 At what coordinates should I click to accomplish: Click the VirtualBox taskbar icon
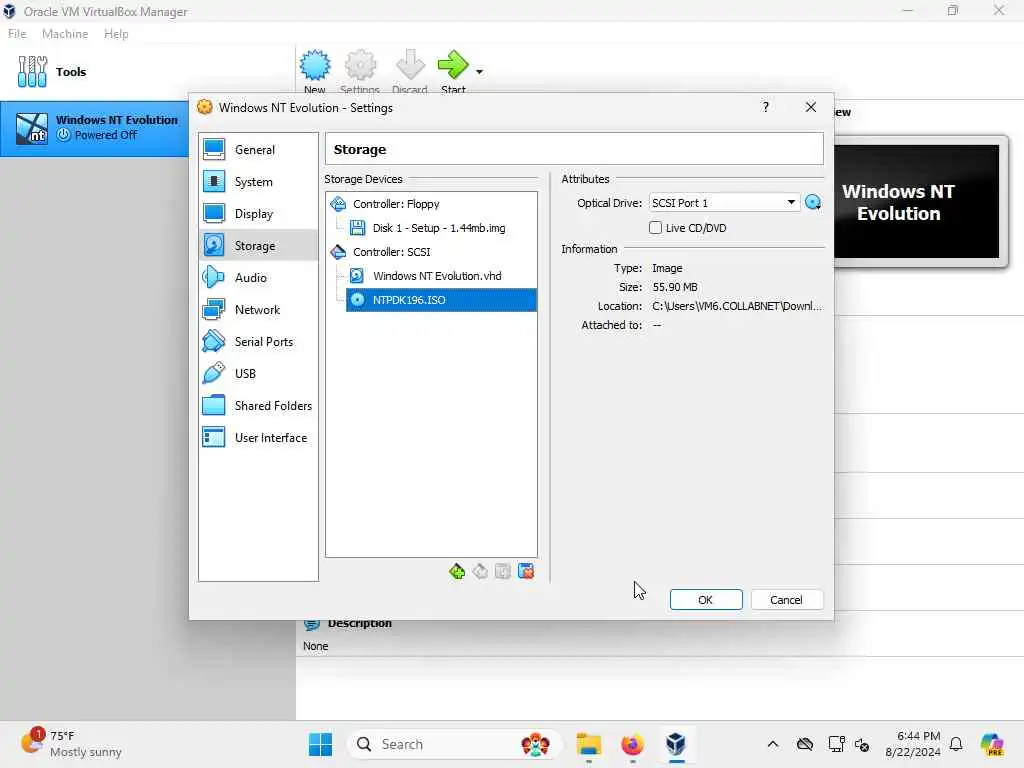tap(676, 744)
